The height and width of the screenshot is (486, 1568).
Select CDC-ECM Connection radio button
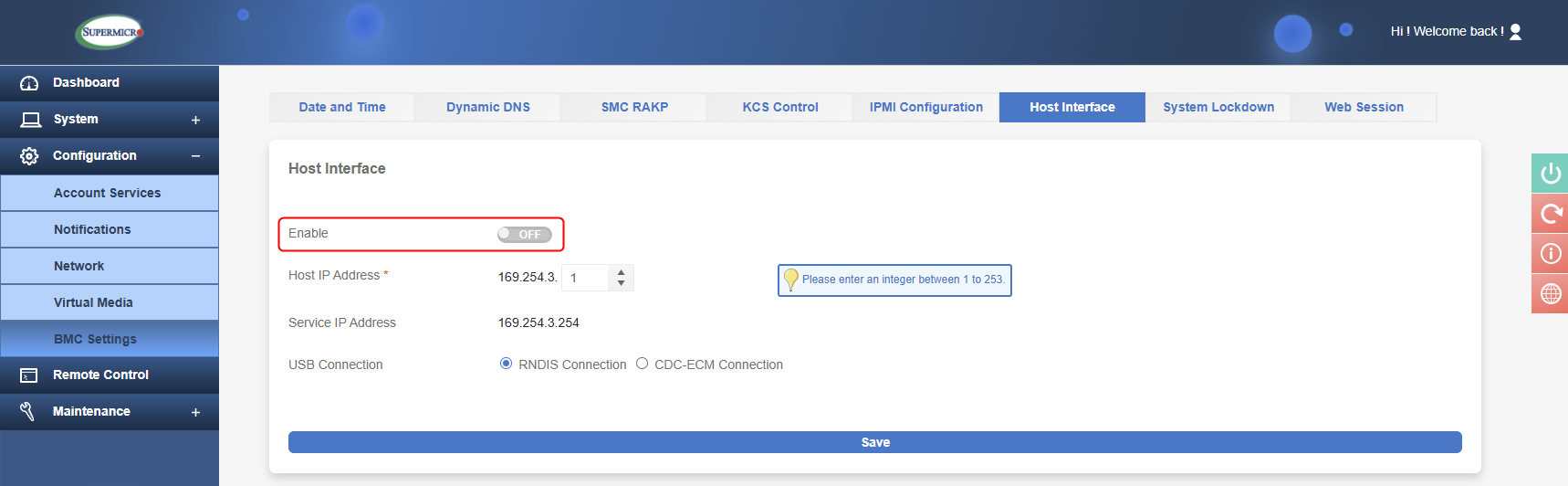tap(643, 364)
